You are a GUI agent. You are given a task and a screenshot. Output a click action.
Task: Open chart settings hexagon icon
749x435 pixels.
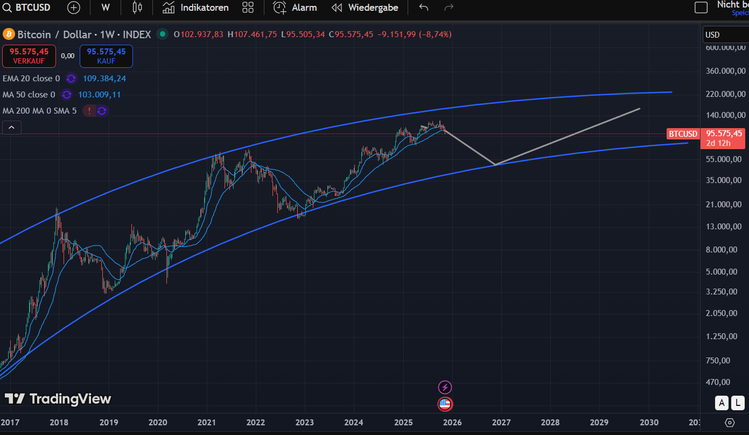coord(729,424)
